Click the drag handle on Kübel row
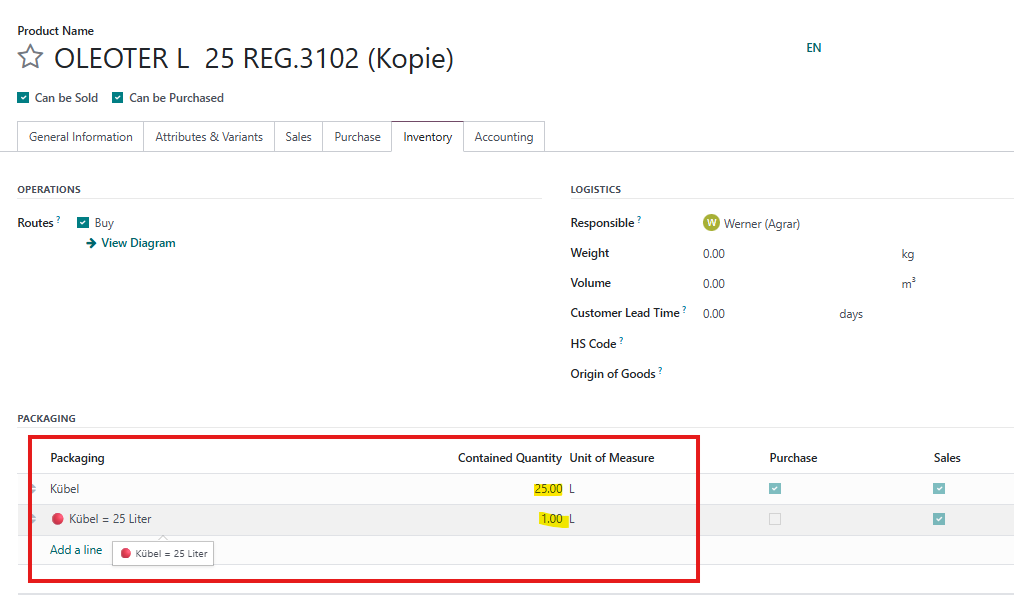The width and height of the screenshot is (1014, 616). coord(34,489)
